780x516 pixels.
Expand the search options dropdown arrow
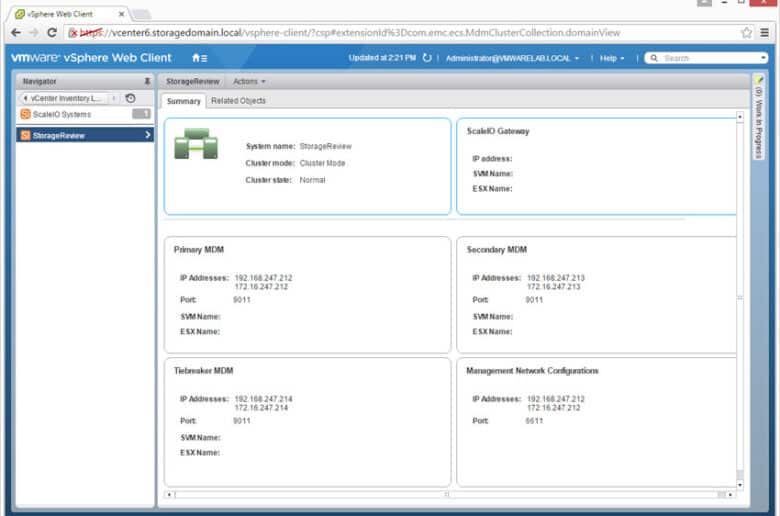[x=763, y=58]
